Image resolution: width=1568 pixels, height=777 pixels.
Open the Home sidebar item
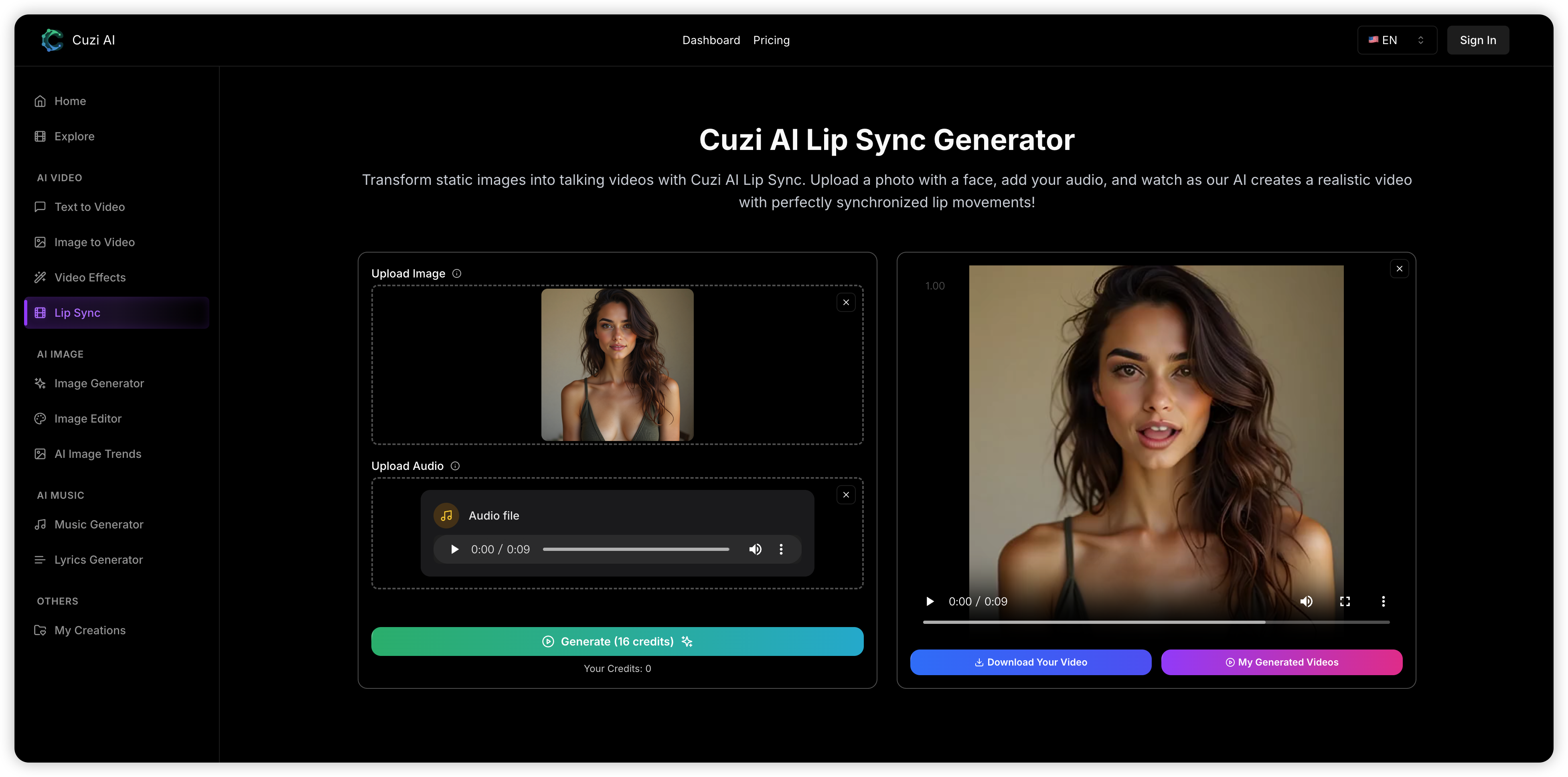(x=116, y=101)
